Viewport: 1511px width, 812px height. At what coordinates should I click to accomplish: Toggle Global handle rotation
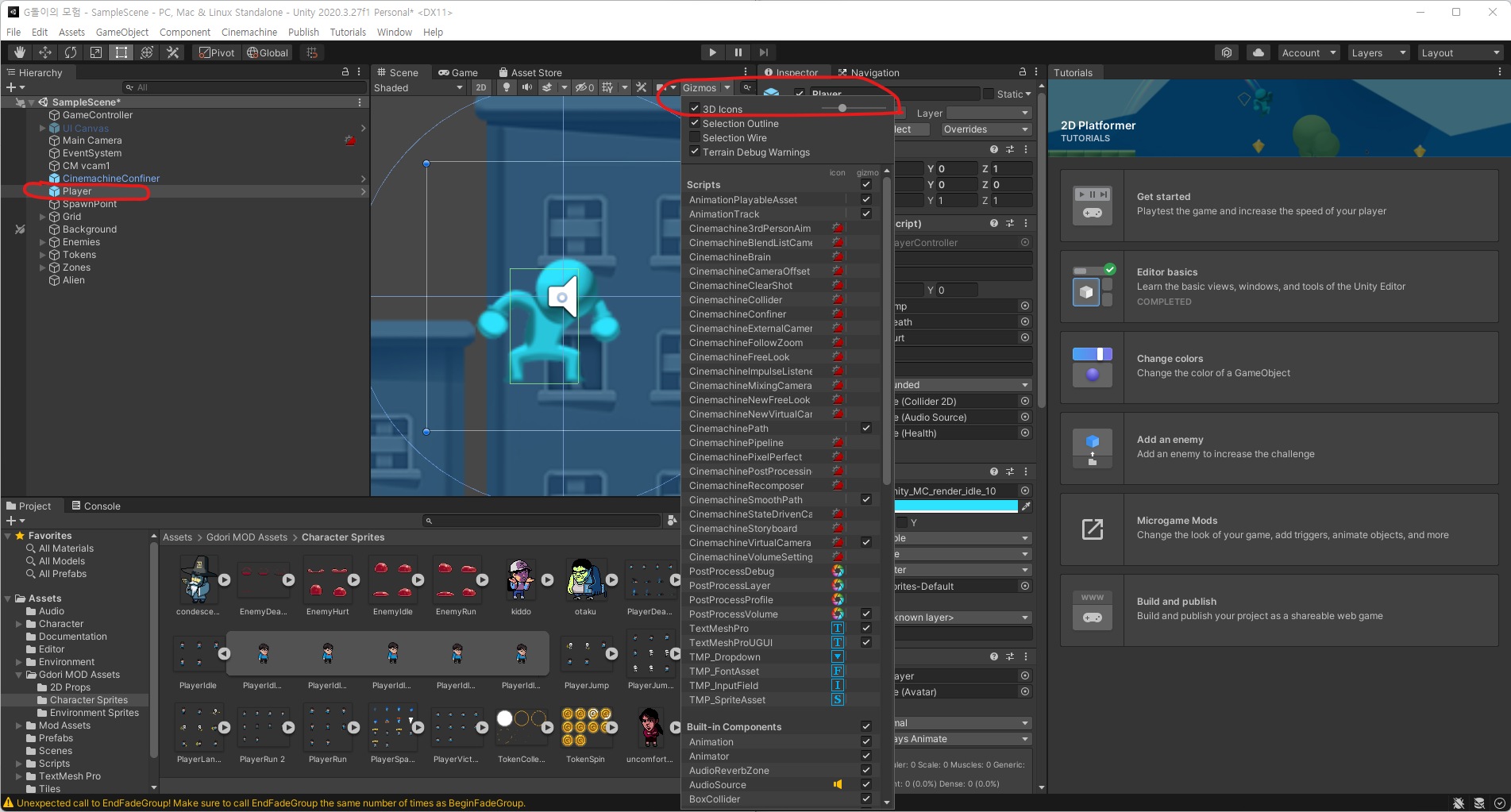point(268,52)
